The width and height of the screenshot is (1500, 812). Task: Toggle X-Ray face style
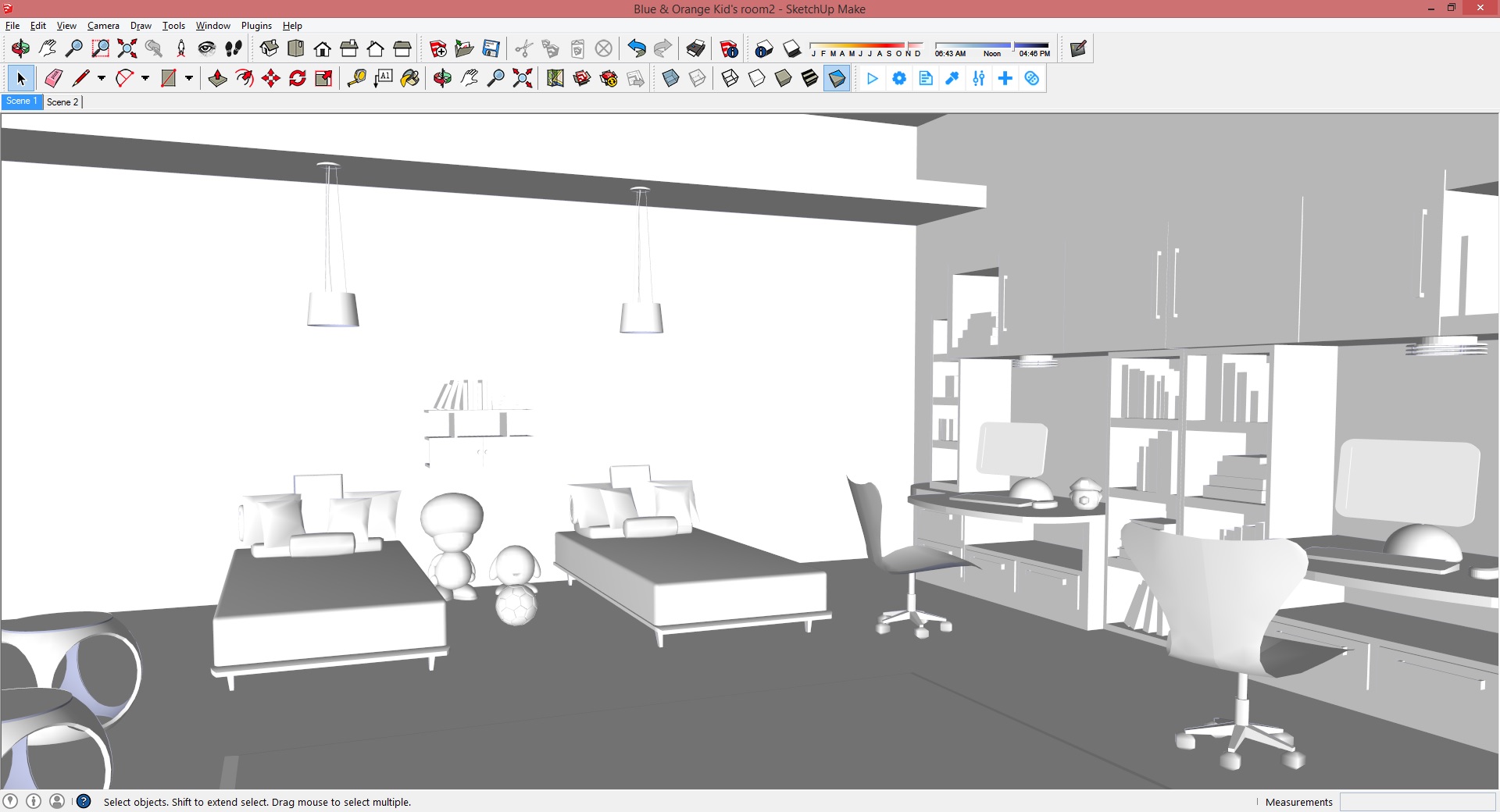click(x=670, y=78)
